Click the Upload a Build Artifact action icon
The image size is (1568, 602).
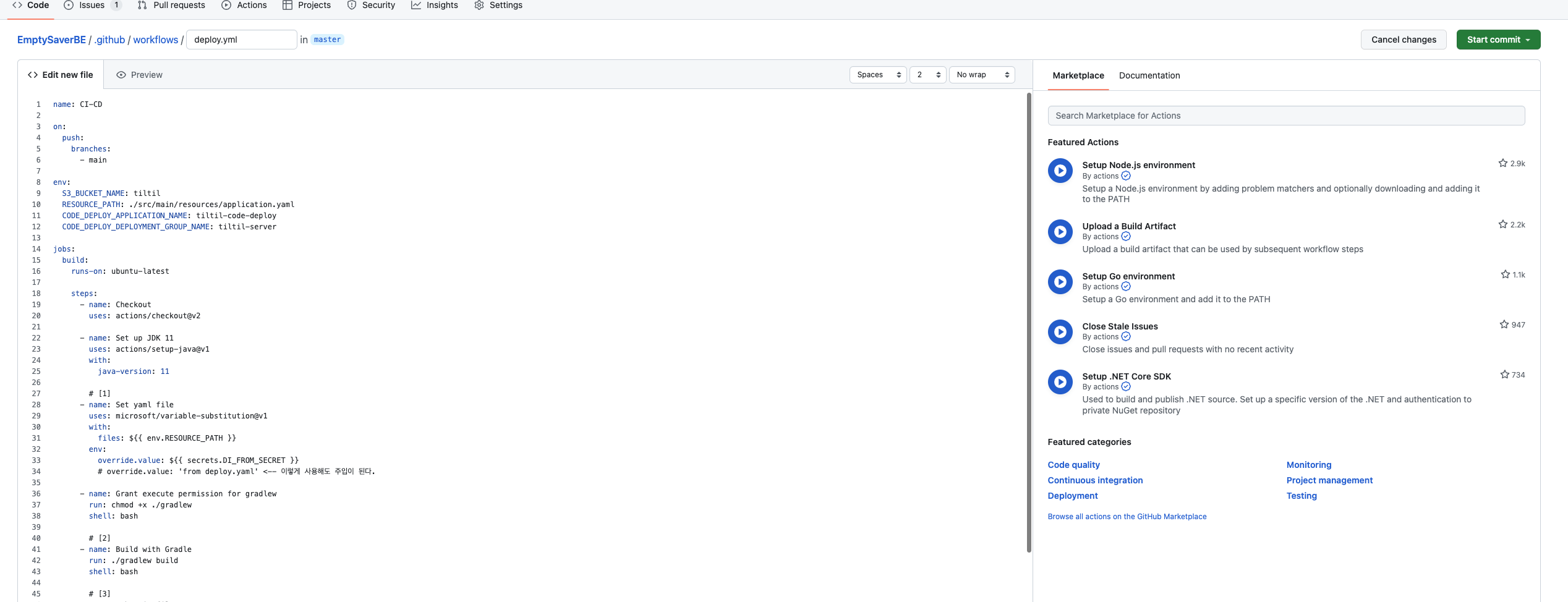tap(1060, 232)
